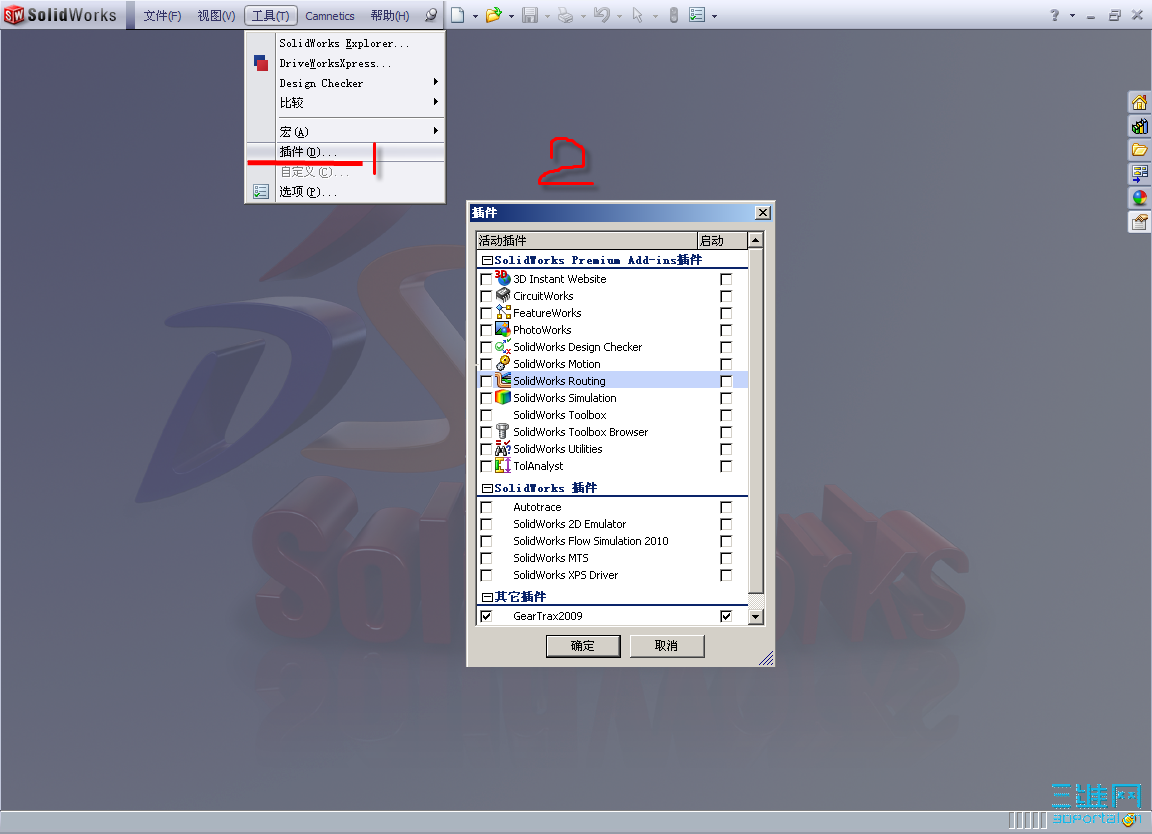This screenshot has height=834, width=1152.
Task: Uncheck GearTrax2009 startup checkbox
Action: click(726, 616)
